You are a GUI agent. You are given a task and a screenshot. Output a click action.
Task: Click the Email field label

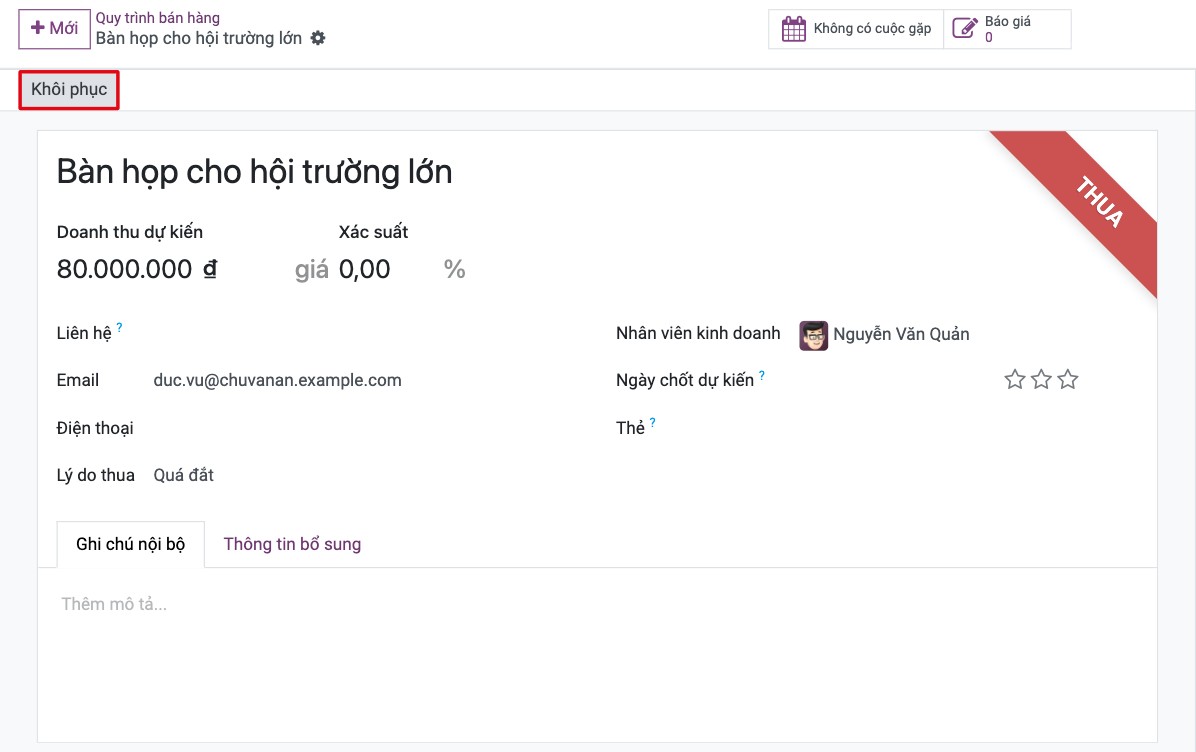(78, 380)
